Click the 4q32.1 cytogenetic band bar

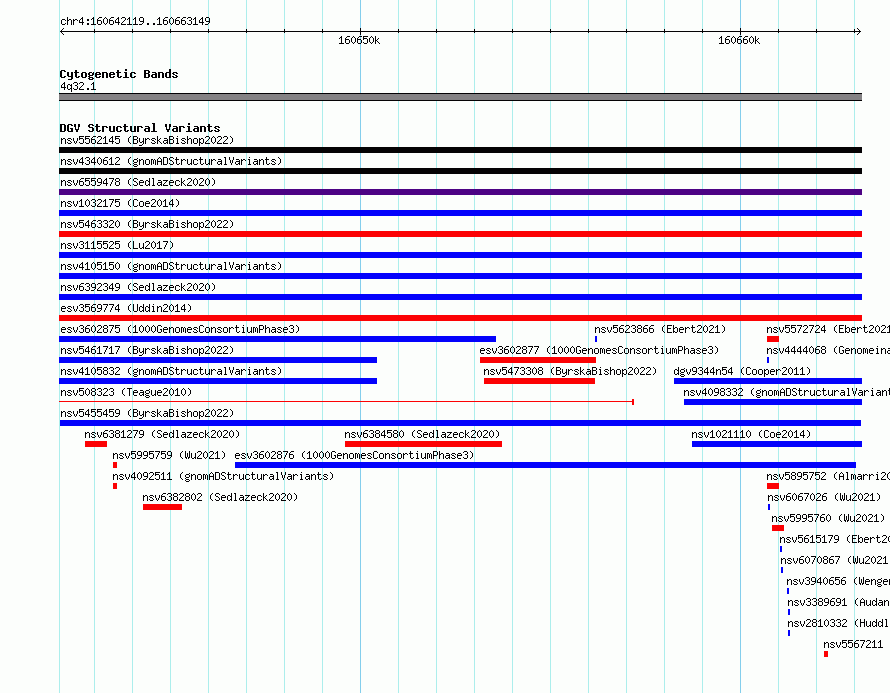460,97
